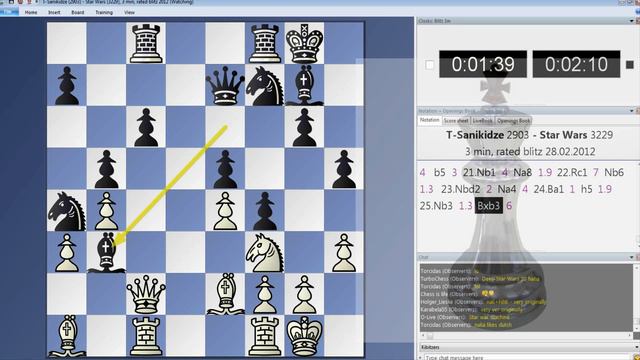640x360 pixels.
Task: Select the black bishop on g7
Action: click(304, 86)
